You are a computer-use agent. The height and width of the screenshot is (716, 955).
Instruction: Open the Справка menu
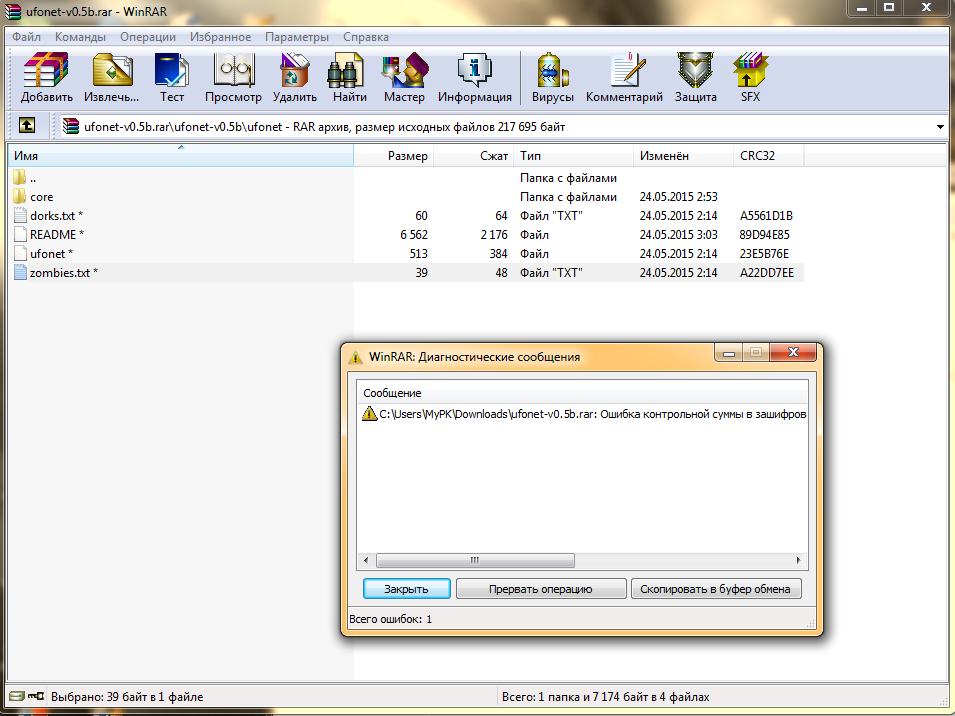[x=365, y=37]
